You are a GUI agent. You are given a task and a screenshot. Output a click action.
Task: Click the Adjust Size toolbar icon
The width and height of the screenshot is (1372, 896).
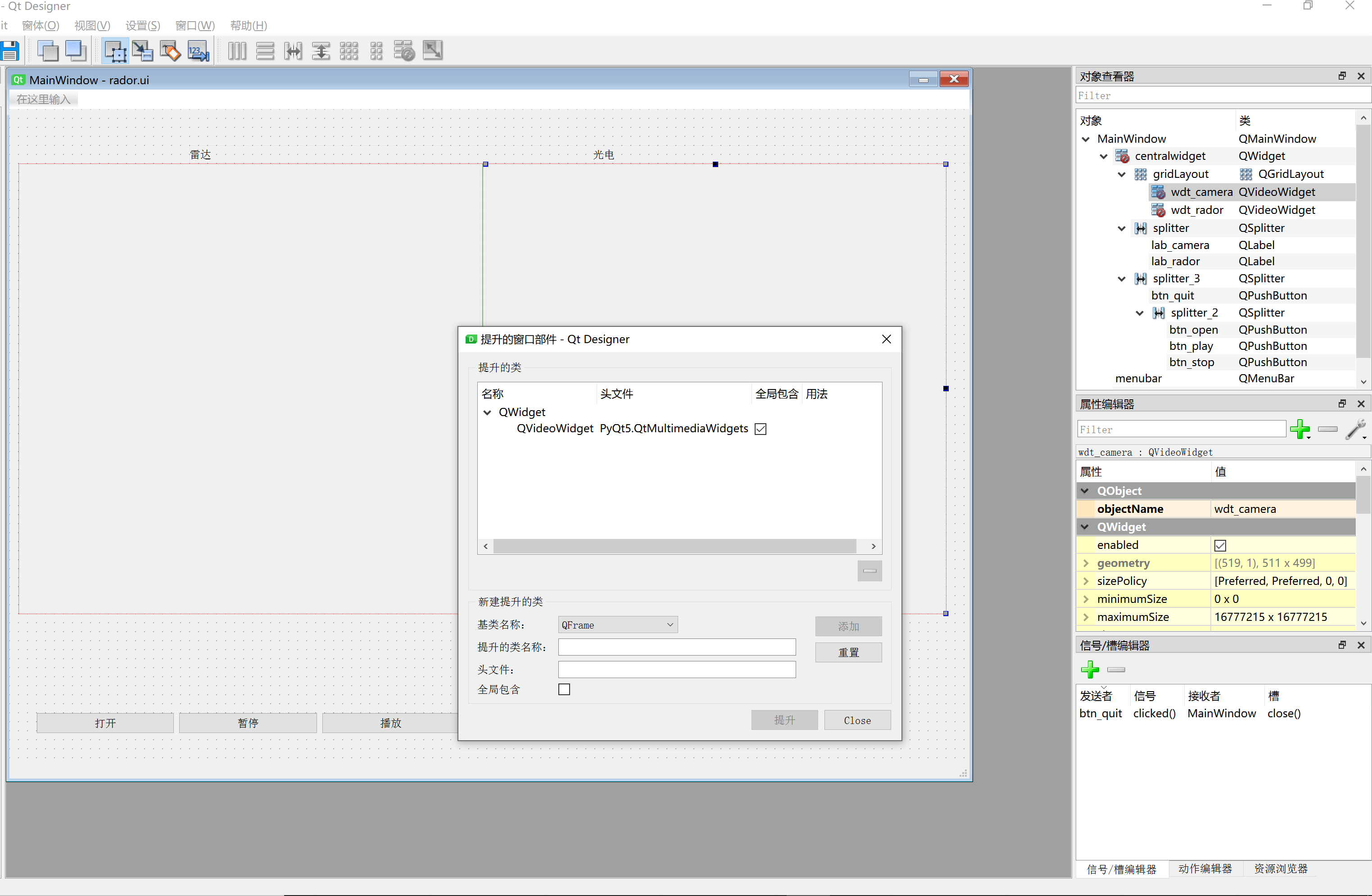[x=432, y=51]
